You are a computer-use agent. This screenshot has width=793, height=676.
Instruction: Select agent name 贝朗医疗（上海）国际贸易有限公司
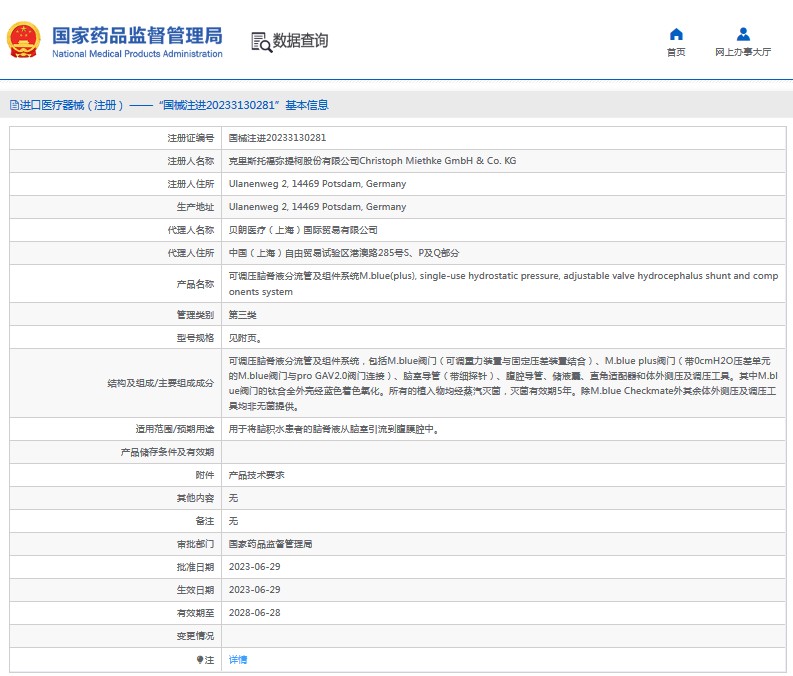[303, 230]
